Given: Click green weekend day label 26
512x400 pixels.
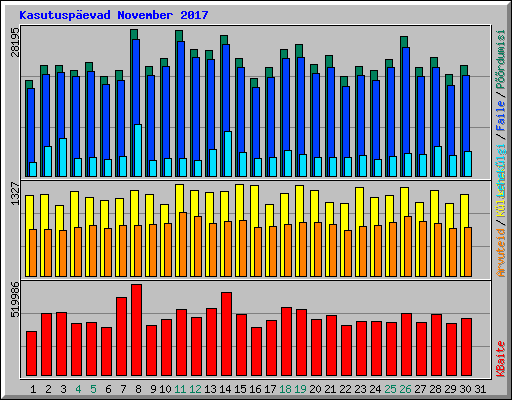Looking at the screenshot, I should click(405, 389).
